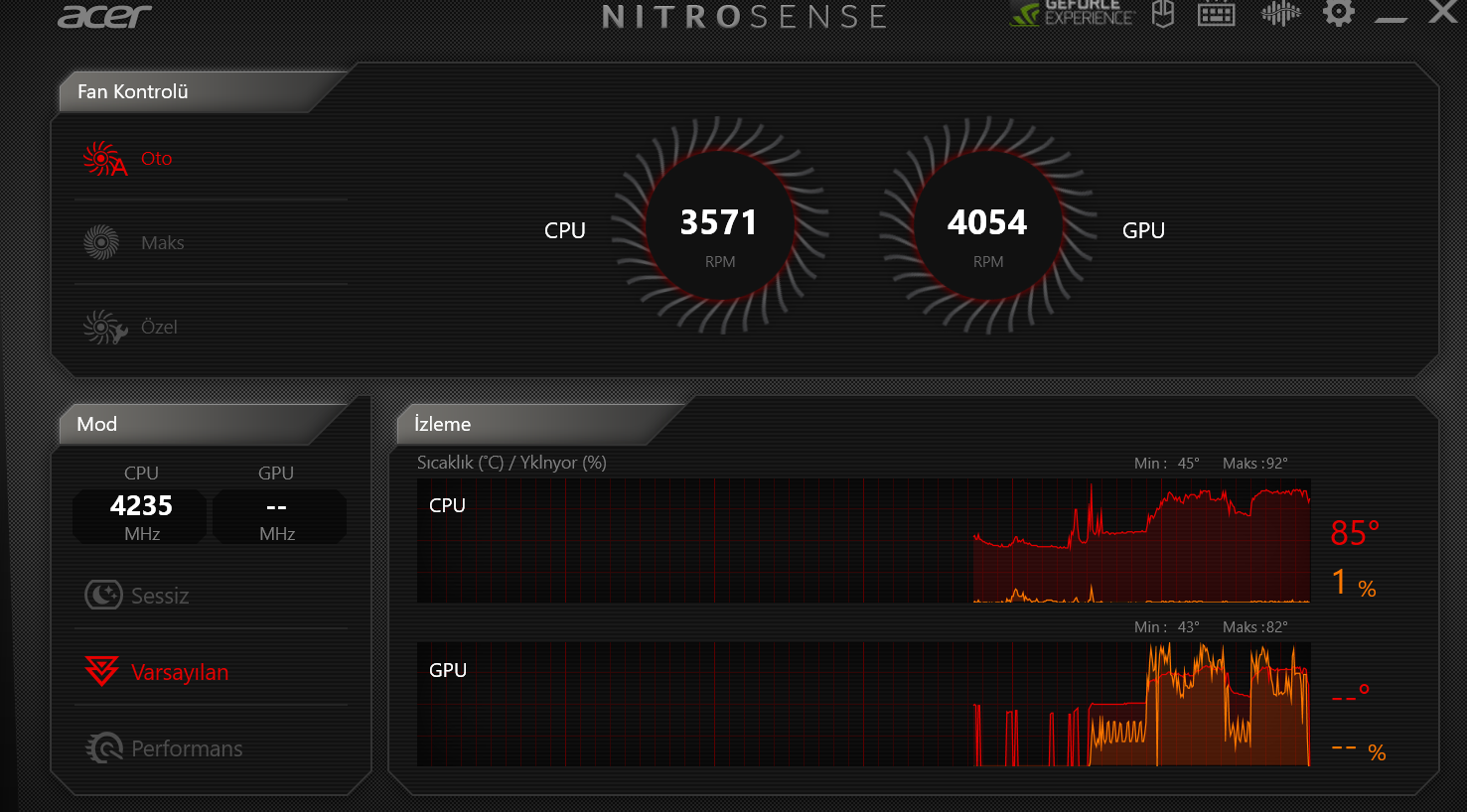
Task: Click the CPU fan gauge showing 3571 RPM
Action: pos(719,226)
